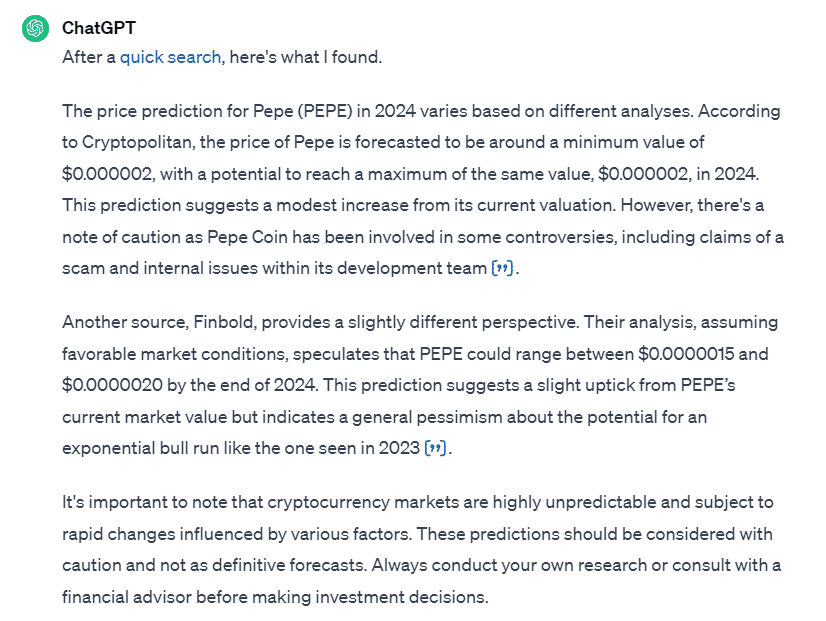
Task: Click the ChatGPT logo avatar
Action: [x=35, y=28]
